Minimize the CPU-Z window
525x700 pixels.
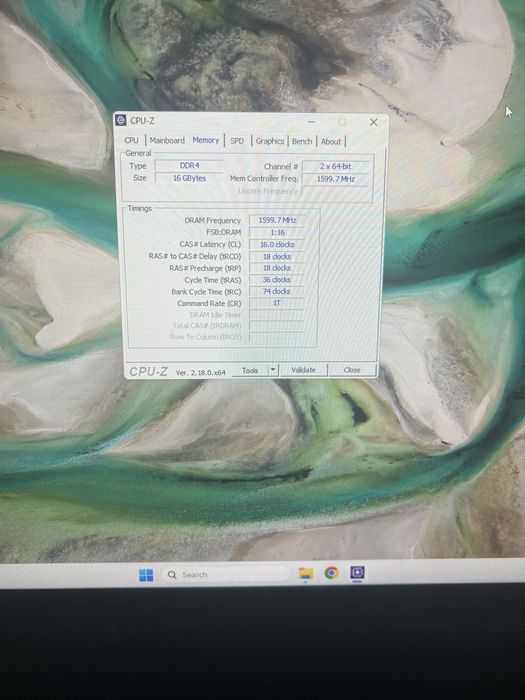[312, 121]
